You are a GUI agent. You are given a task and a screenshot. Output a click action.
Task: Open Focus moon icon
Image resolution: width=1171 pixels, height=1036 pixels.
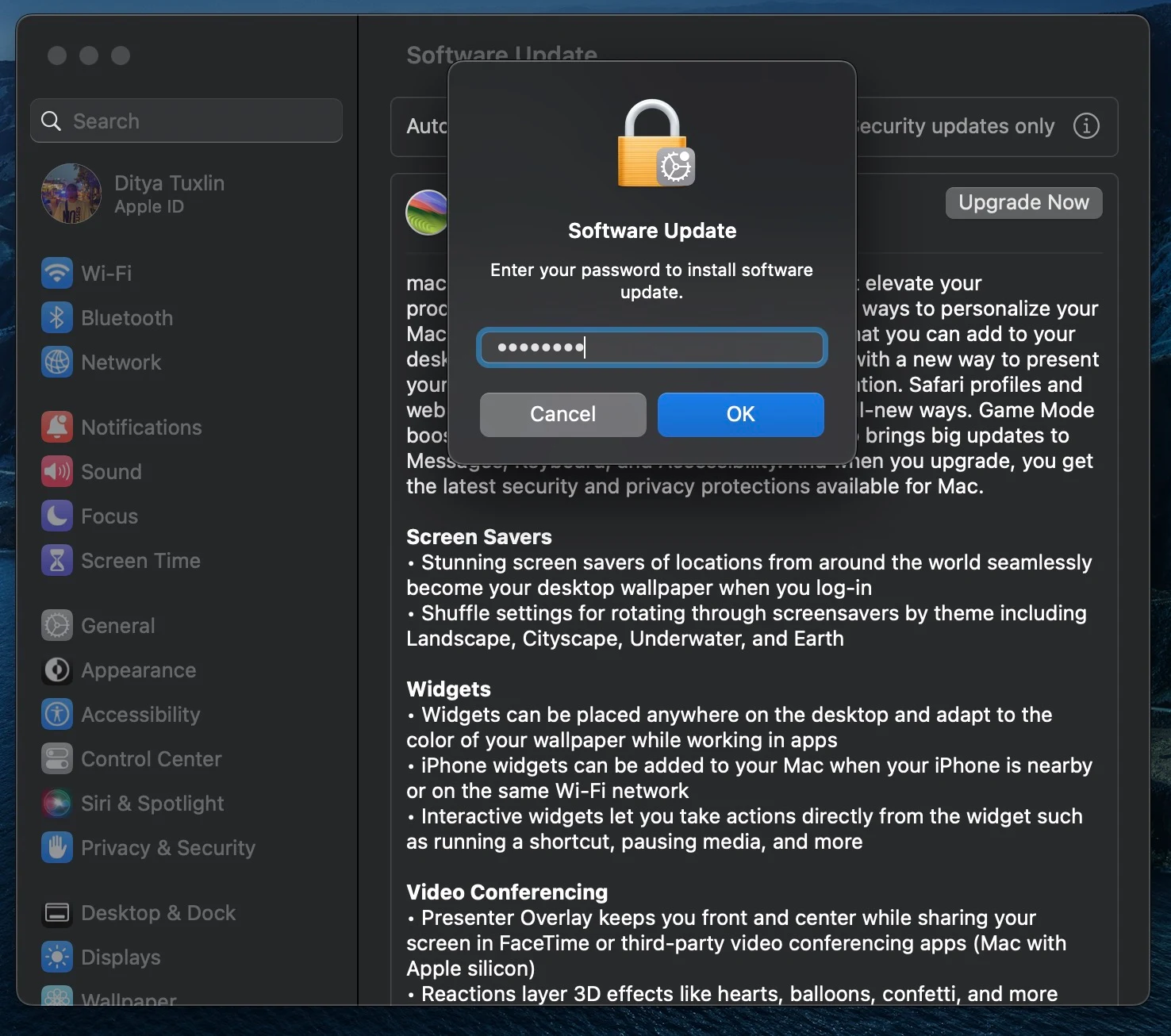(x=57, y=516)
